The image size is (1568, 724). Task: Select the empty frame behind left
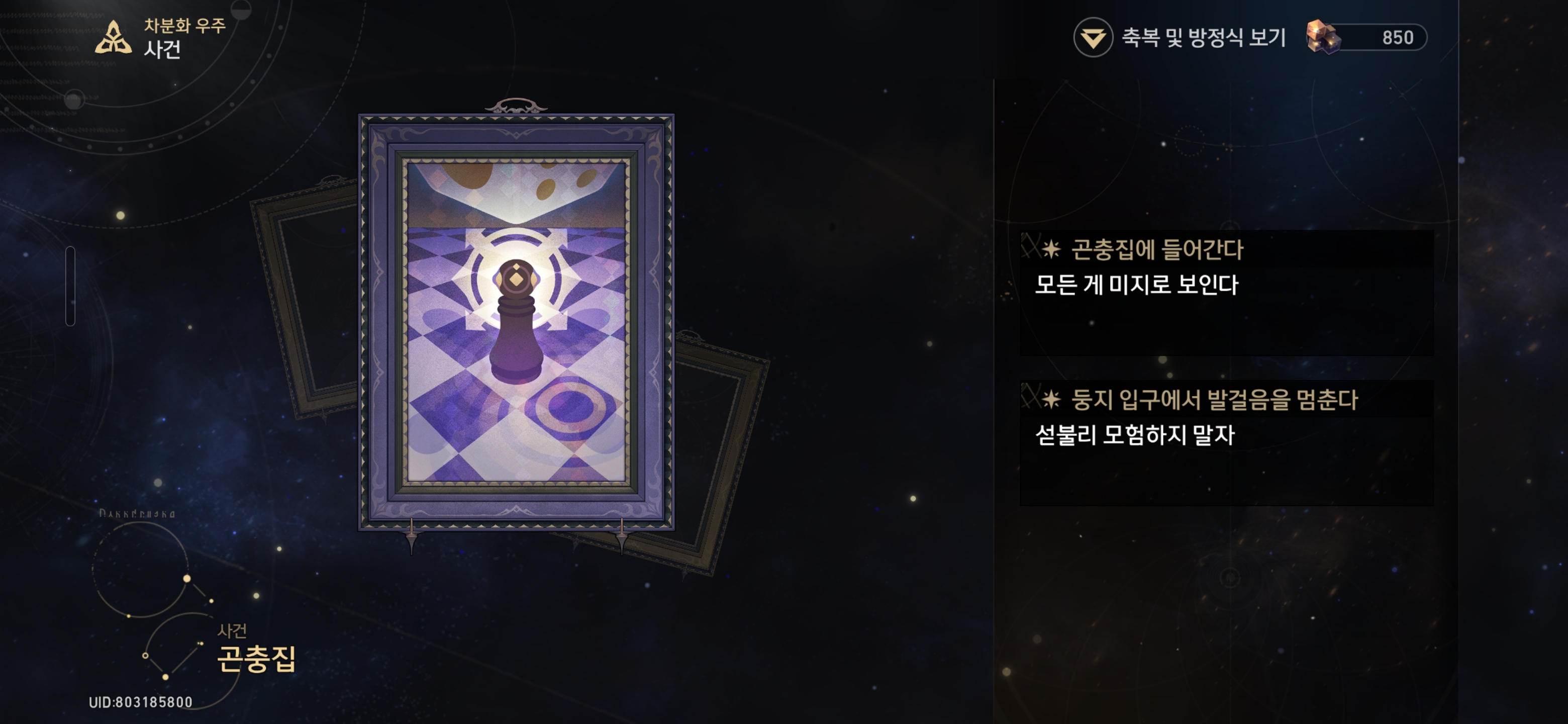tap(305, 298)
